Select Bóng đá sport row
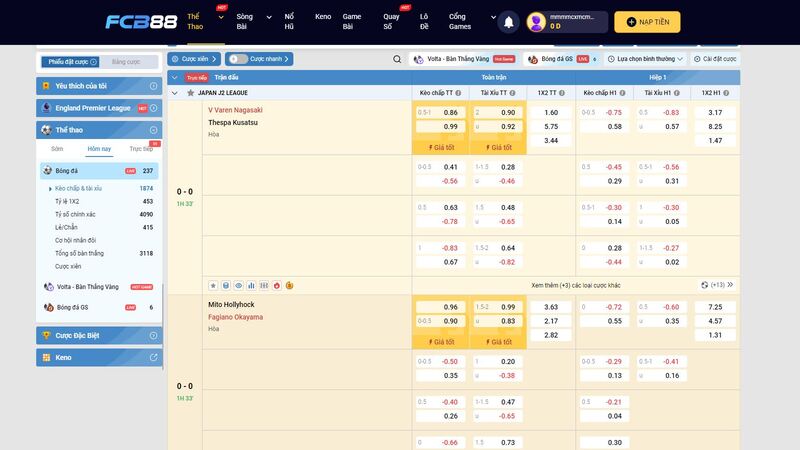This screenshot has width=800, height=450. 99,171
